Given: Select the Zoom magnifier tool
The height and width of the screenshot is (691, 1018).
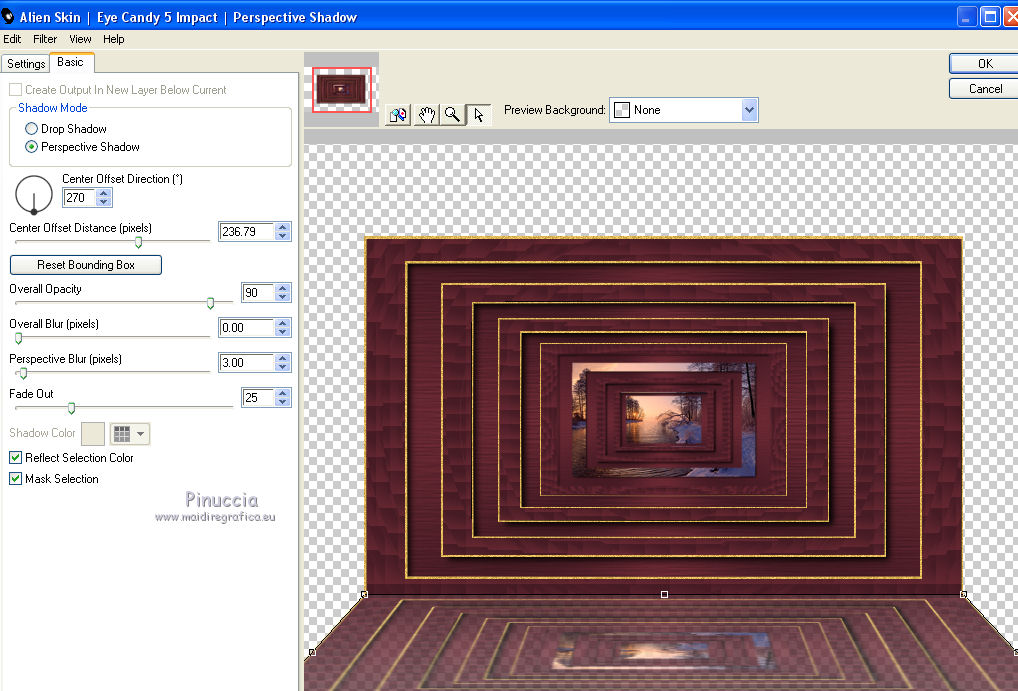Looking at the screenshot, I should click(453, 115).
